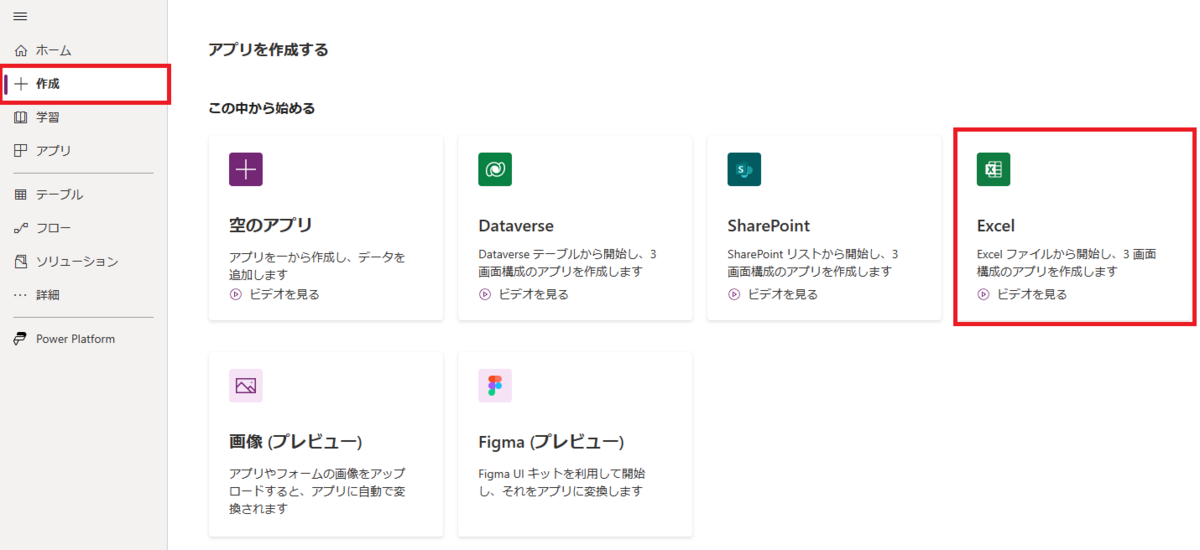The height and width of the screenshot is (550, 1200).
Task: Click 画像 card description text
Action: point(317,490)
